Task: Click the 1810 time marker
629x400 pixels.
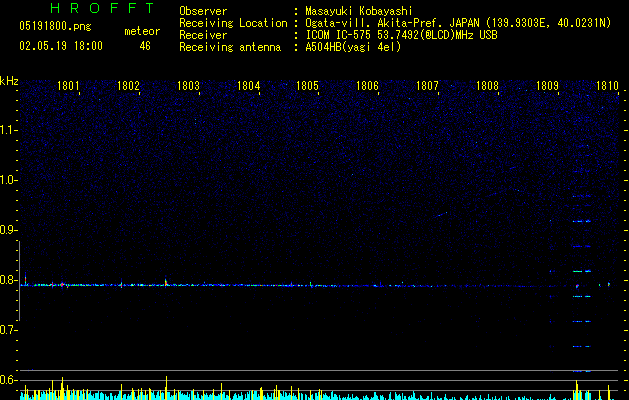Action: click(x=607, y=86)
